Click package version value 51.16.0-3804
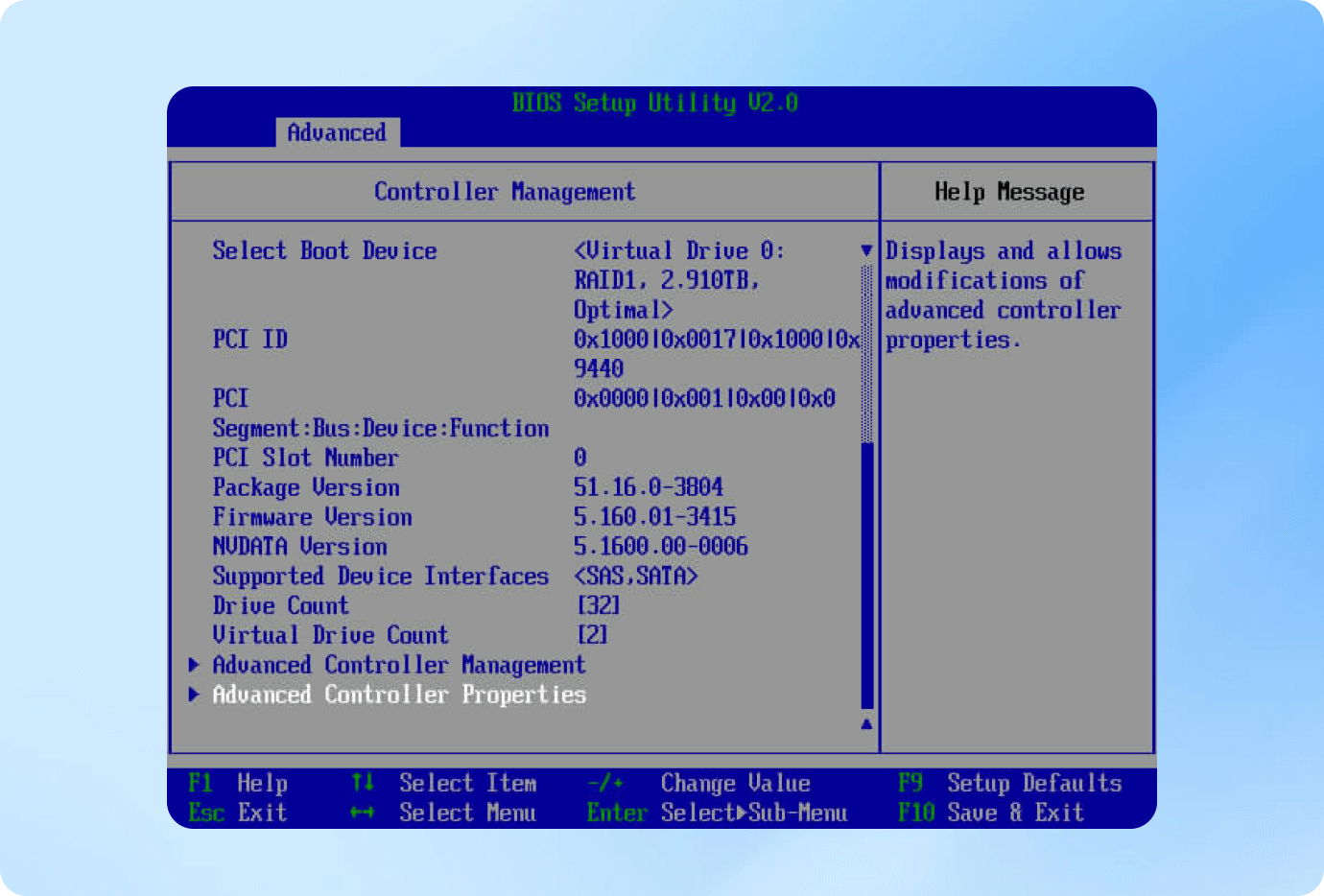This screenshot has width=1324, height=896. pos(649,487)
